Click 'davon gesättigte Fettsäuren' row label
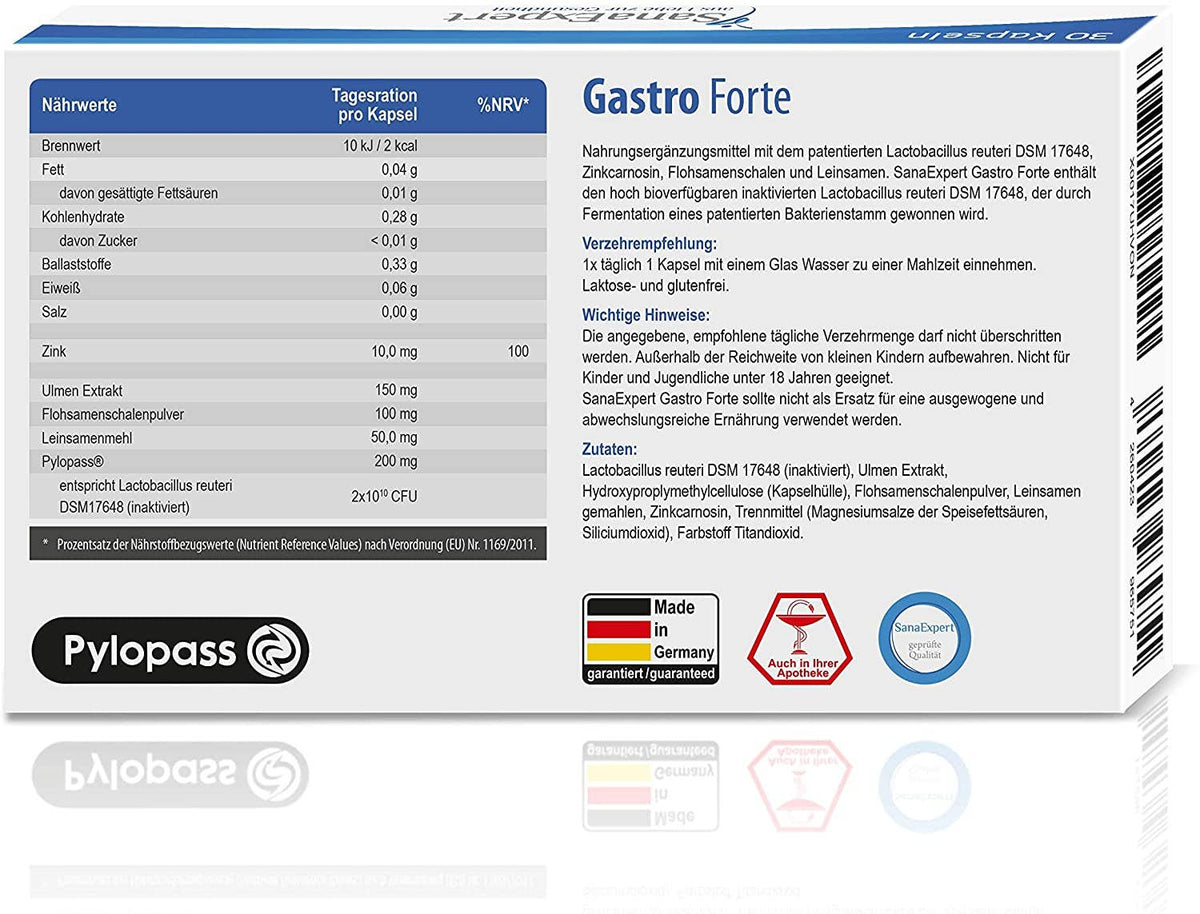 pyautogui.click(x=138, y=193)
